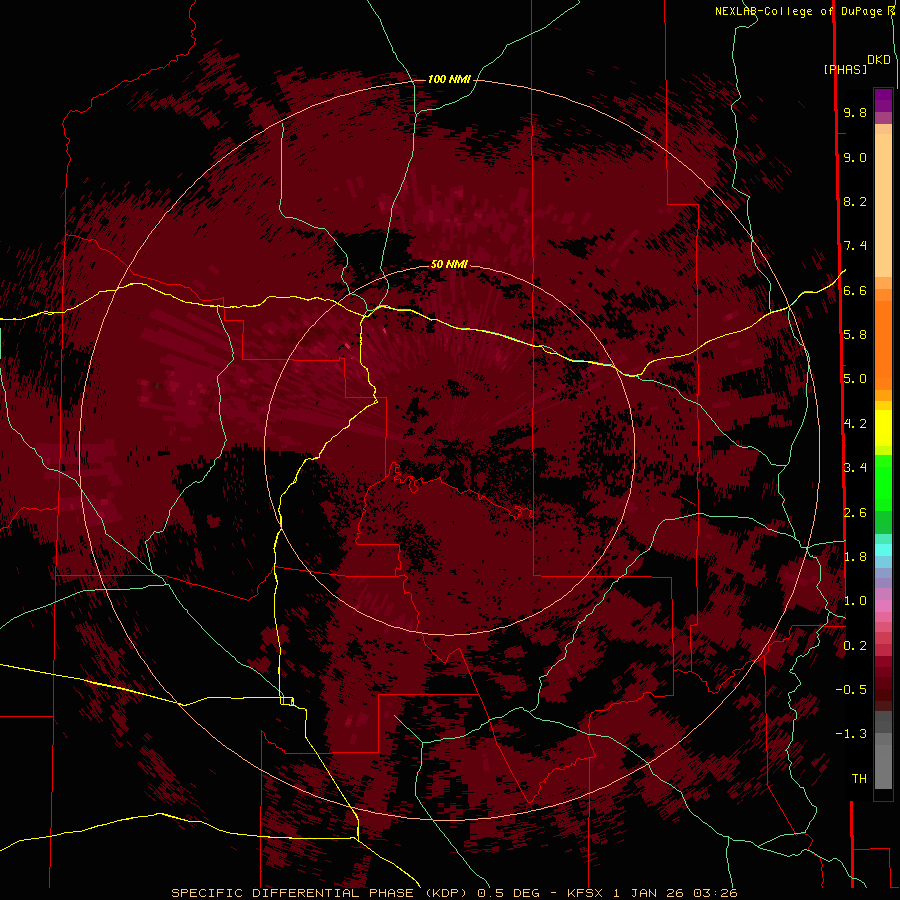This screenshot has width=900, height=900.
Task: Click the DKD label above the color scale
Action: [x=879, y=60]
